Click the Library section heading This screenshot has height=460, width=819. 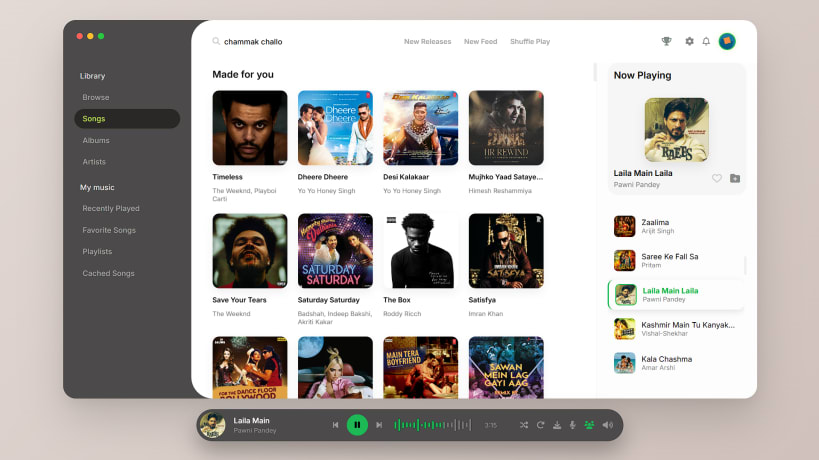tap(92, 76)
